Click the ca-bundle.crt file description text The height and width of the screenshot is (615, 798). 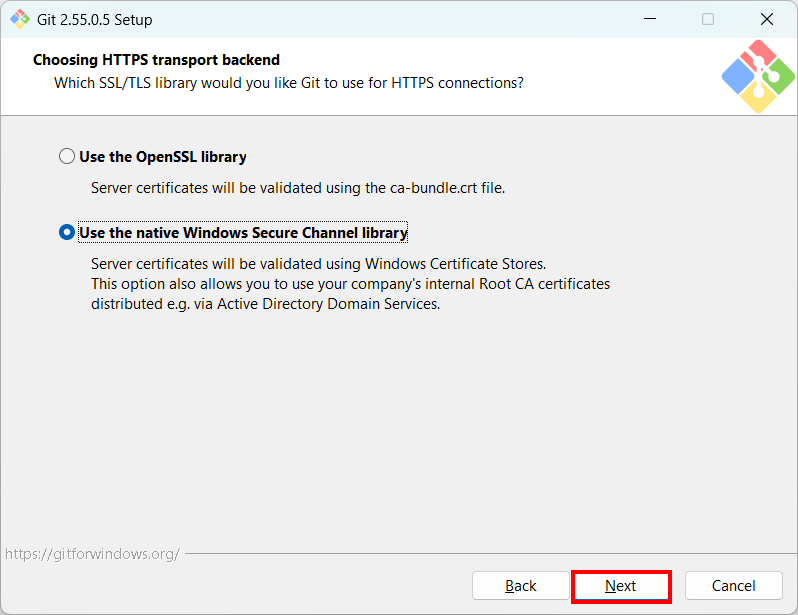coord(298,188)
